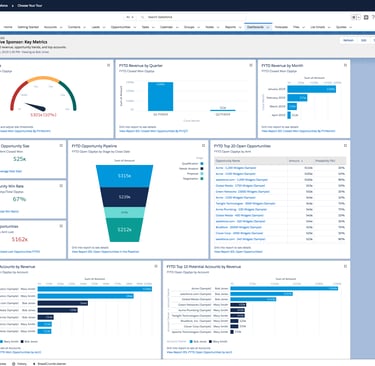Click the January bar in Revenue by Month
The width and height of the screenshot is (375, 366).
click(x=312, y=89)
